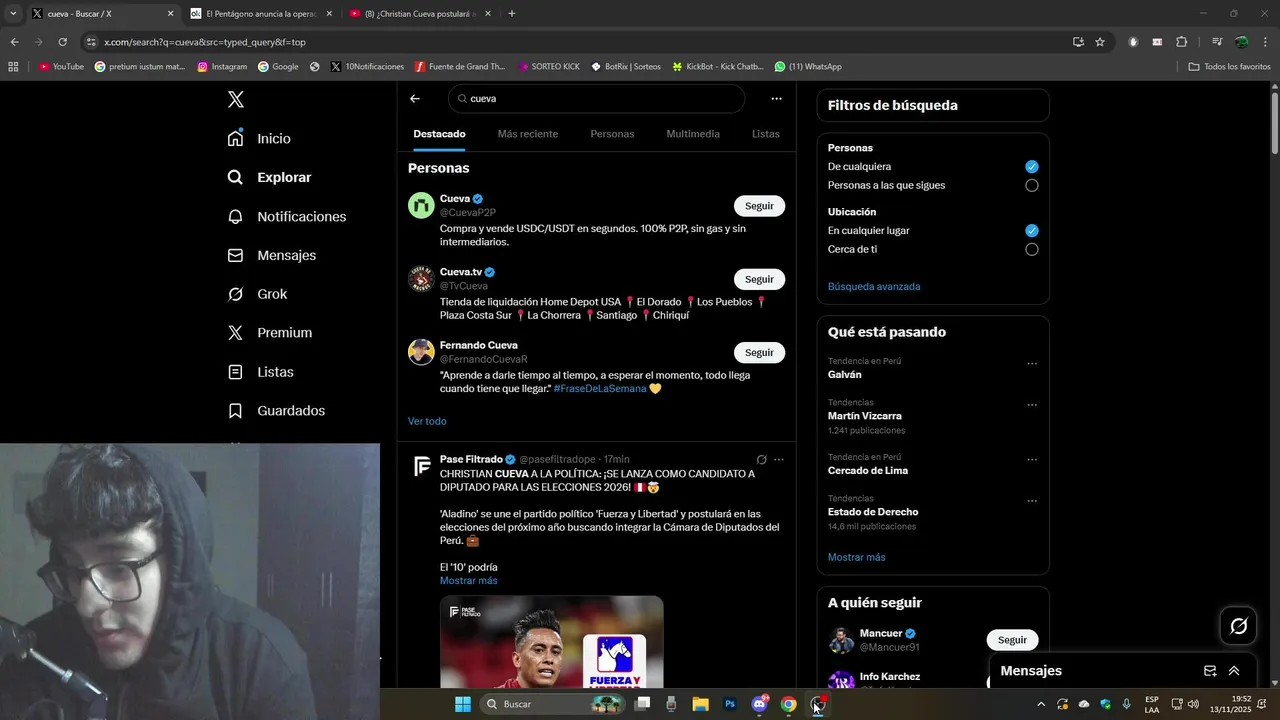Switch to the Pentágono browser tab
Viewport: 1280px width, 720px height.
click(262, 14)
